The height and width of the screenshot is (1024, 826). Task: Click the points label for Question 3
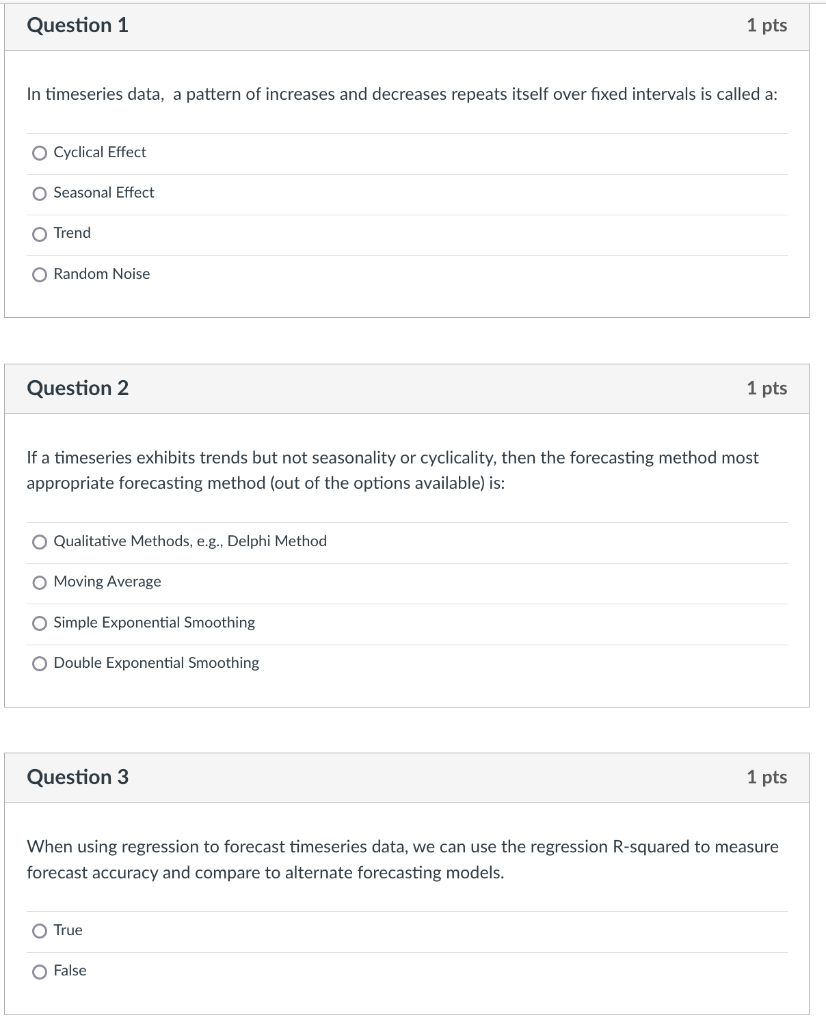[x=766, y=777]
